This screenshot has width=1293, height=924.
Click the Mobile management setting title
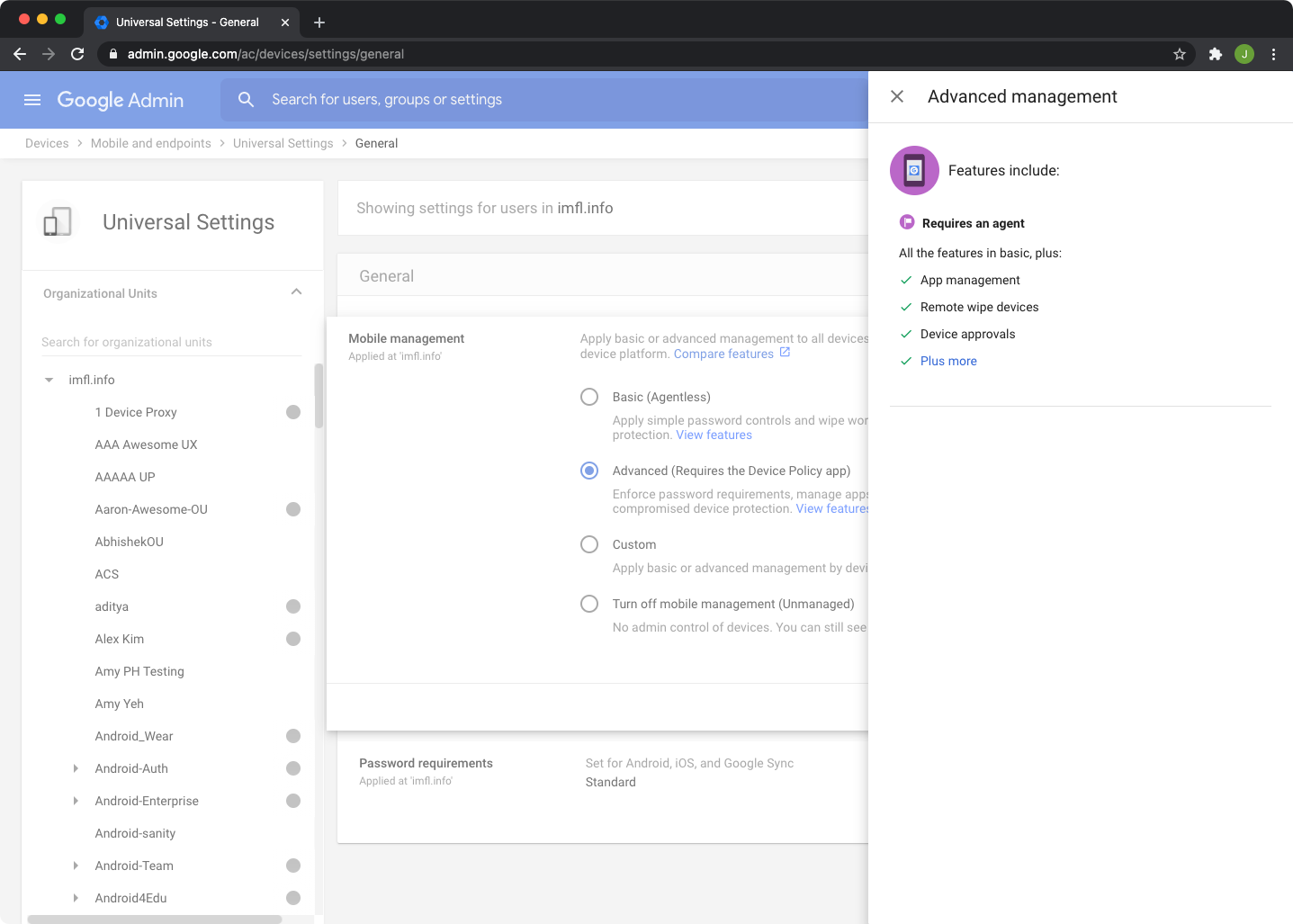(x=407, y=338)
